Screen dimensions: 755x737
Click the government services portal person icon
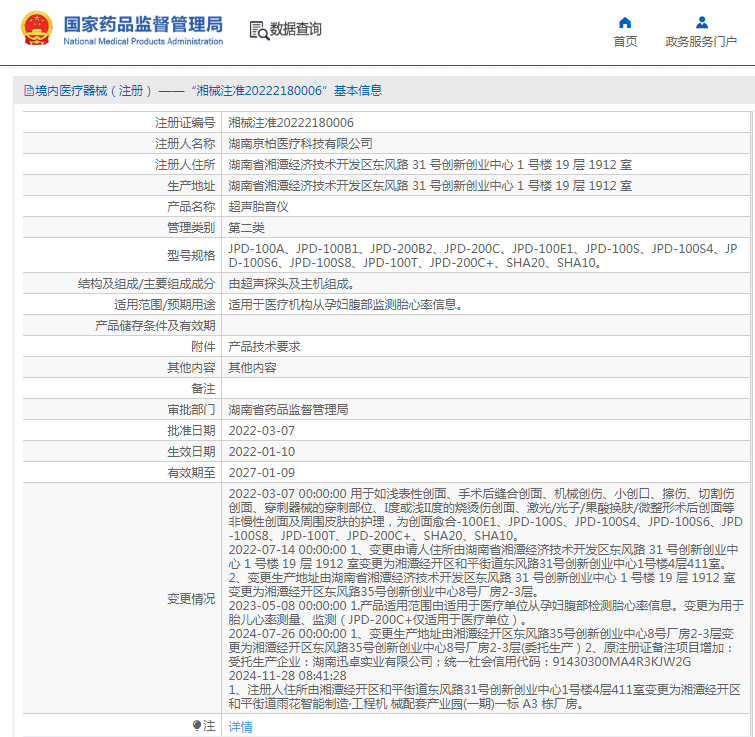pos(702,22)
